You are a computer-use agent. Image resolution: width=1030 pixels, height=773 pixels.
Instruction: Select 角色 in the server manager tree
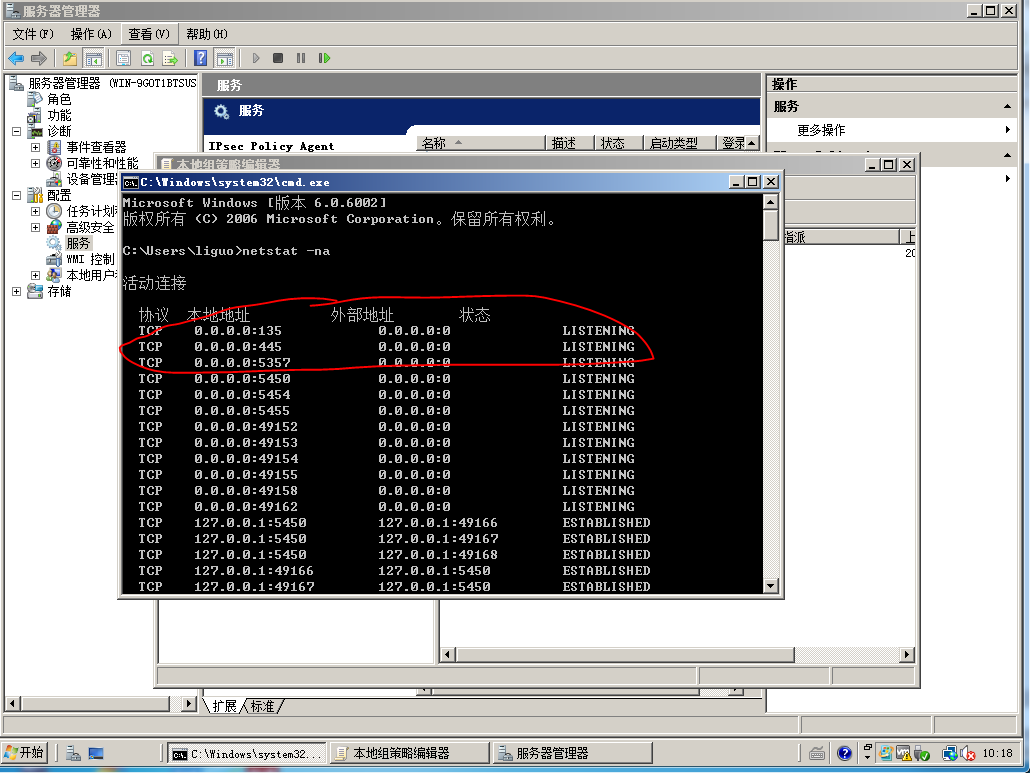click(x=59, y=99)
